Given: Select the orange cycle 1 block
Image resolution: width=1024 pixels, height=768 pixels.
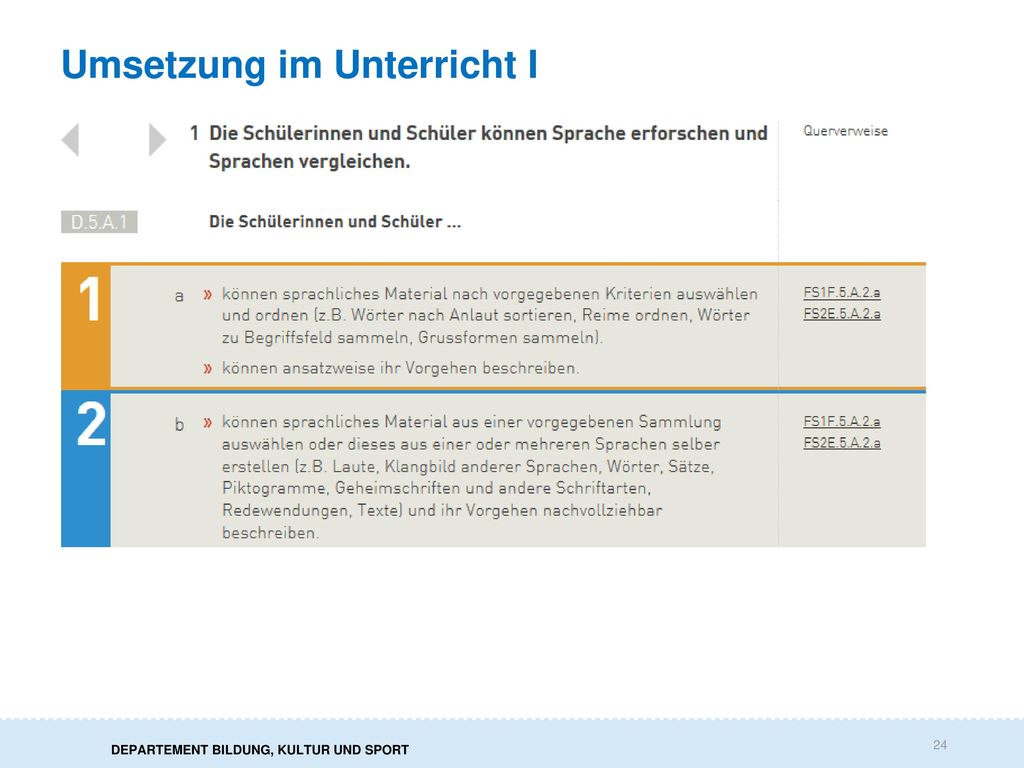Looking at the screenshot, I should [x=86, y=325].
